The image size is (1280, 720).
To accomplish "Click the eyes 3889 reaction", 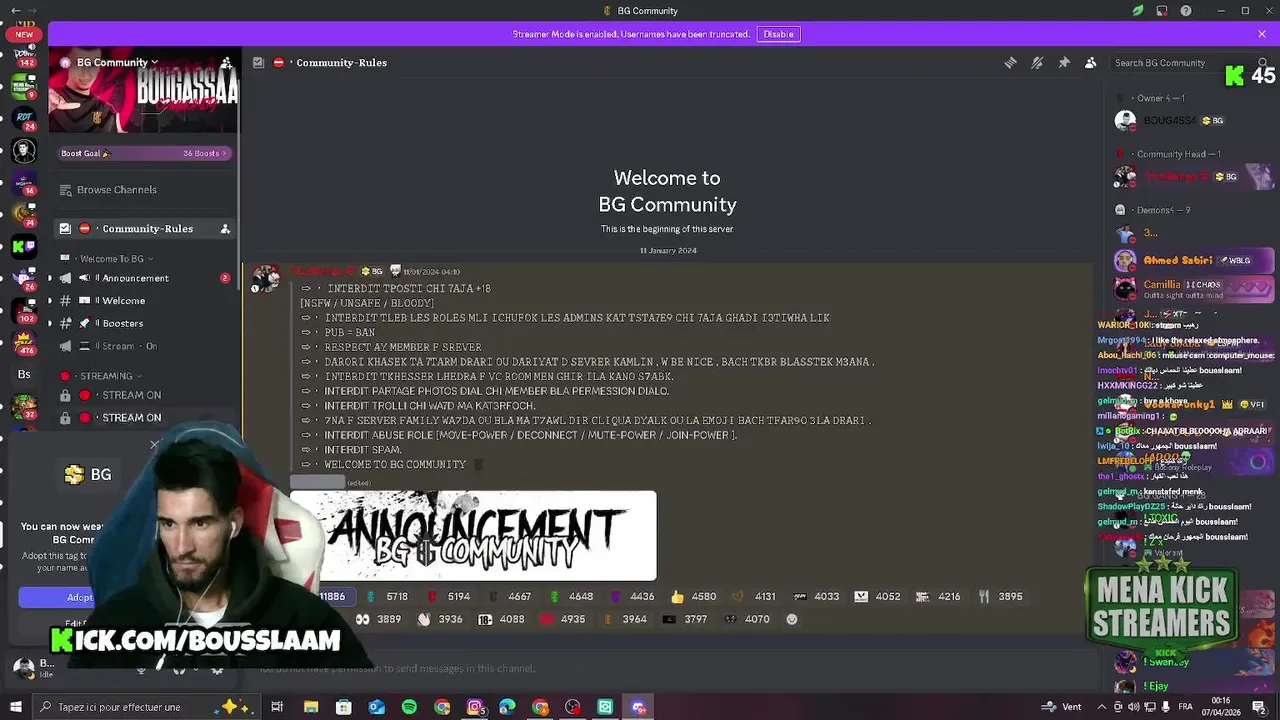I will tap(379, 619).
